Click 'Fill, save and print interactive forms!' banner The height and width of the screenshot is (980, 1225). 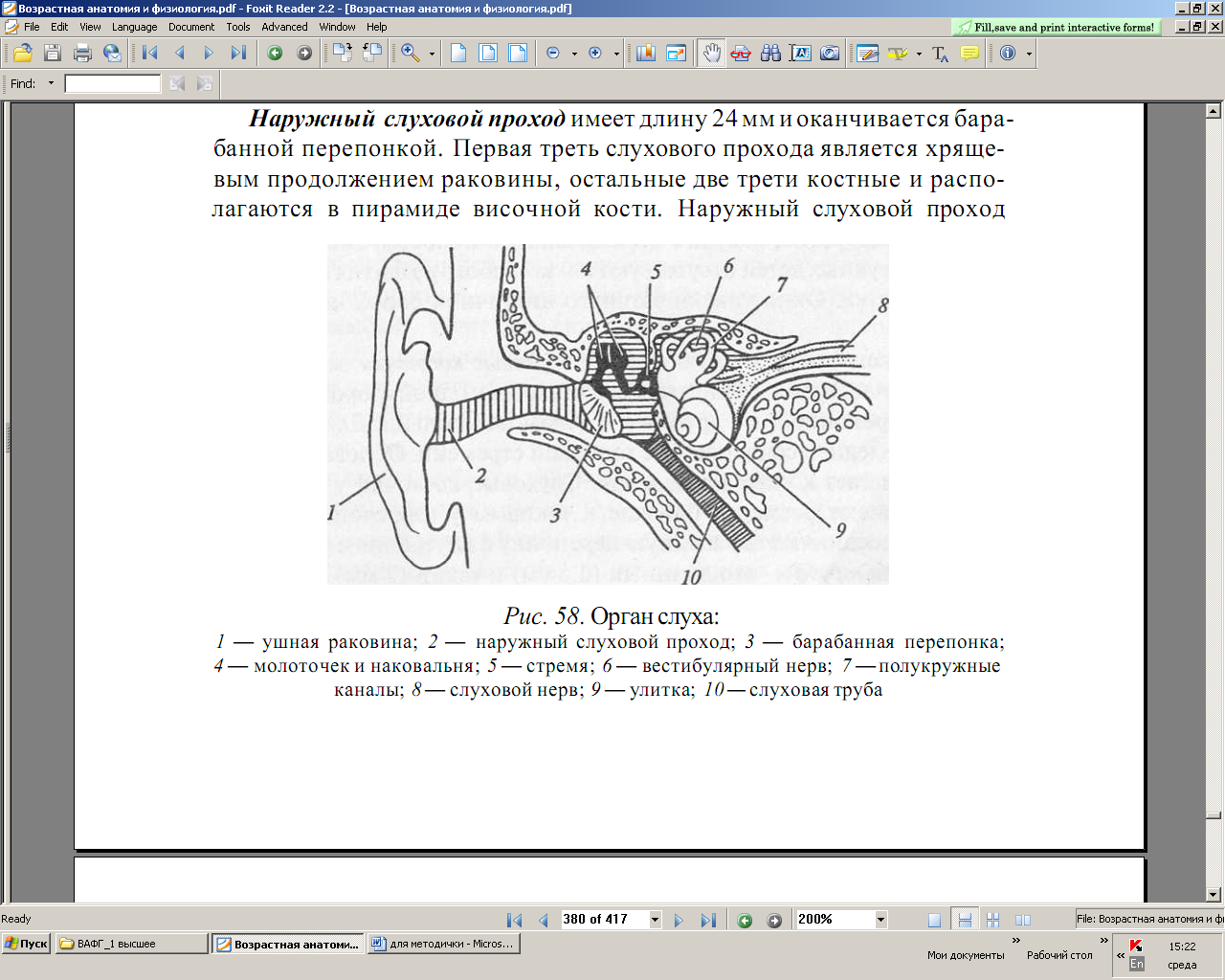1057,27
